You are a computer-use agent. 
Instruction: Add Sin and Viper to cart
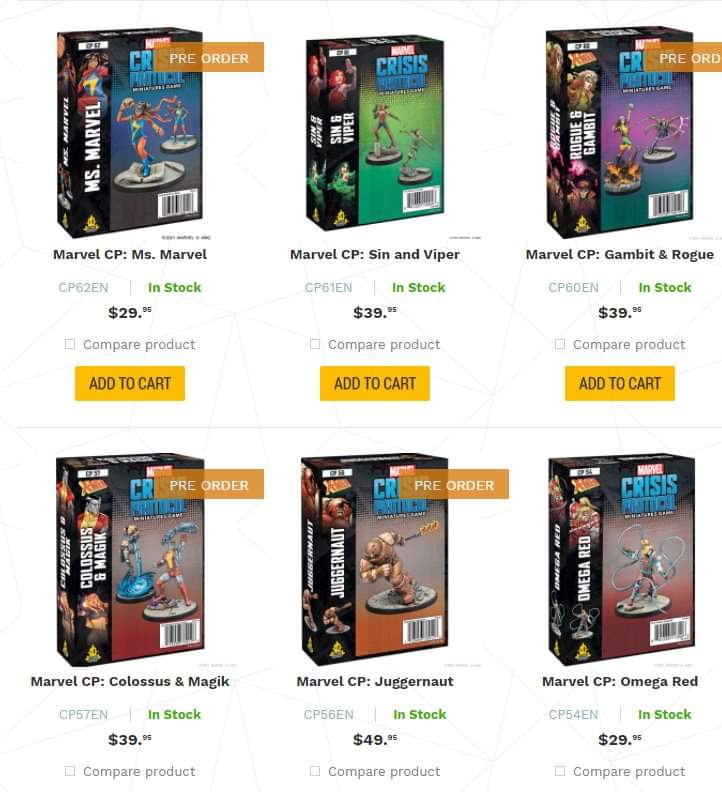(375, 383)
